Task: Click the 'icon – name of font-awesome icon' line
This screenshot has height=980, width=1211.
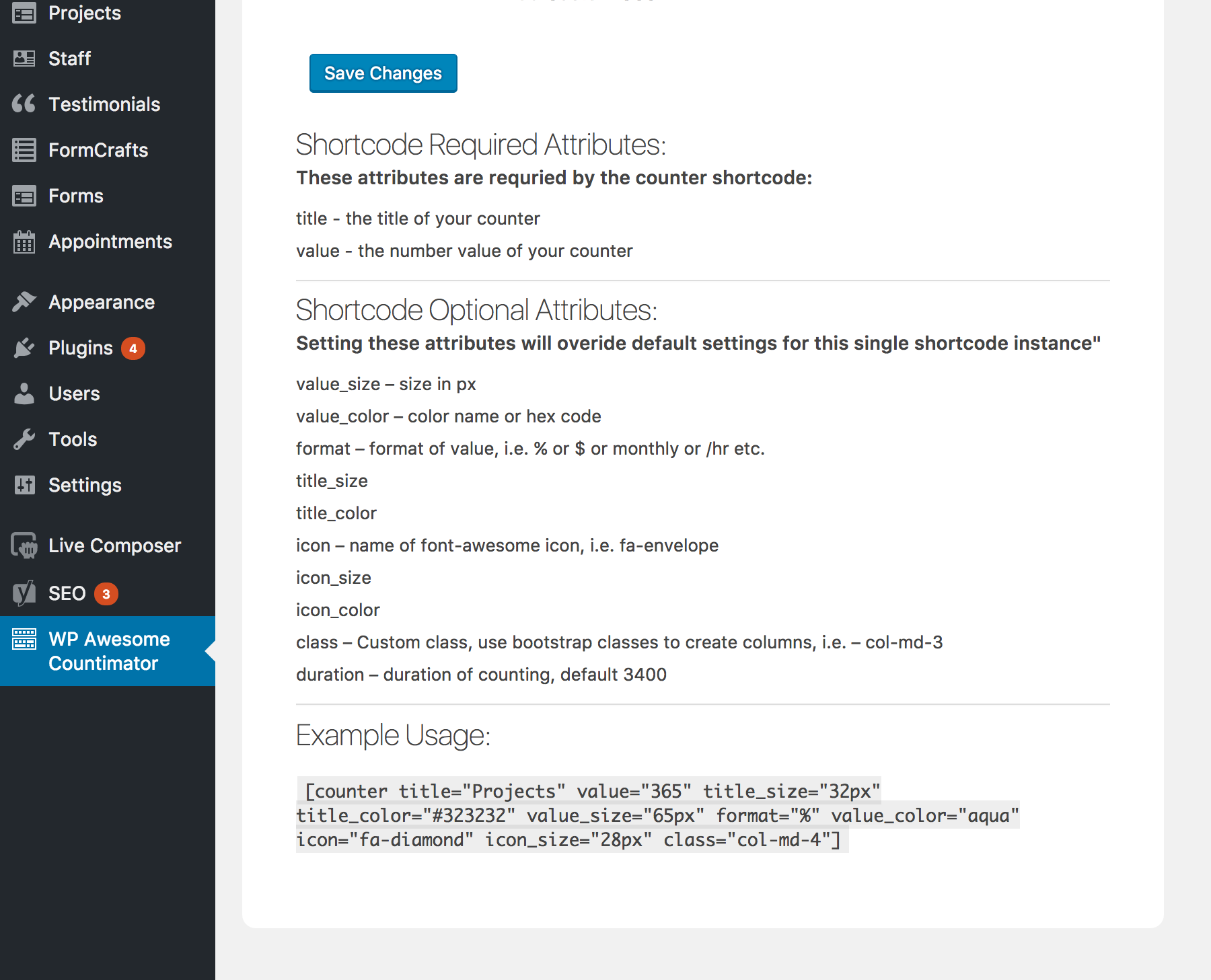Action: click(507, 545)
